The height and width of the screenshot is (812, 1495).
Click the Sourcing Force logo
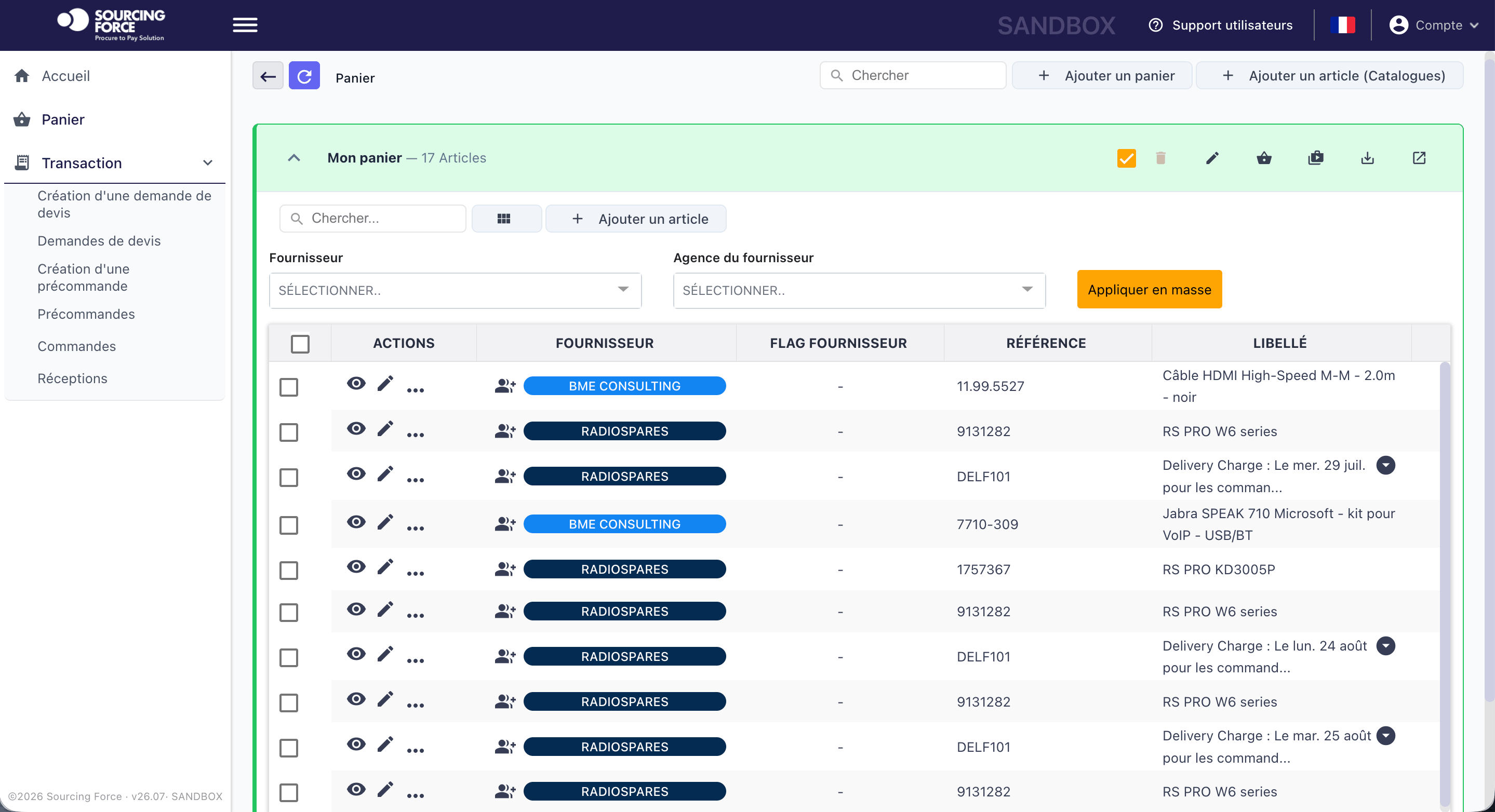(x=111, y=24)
